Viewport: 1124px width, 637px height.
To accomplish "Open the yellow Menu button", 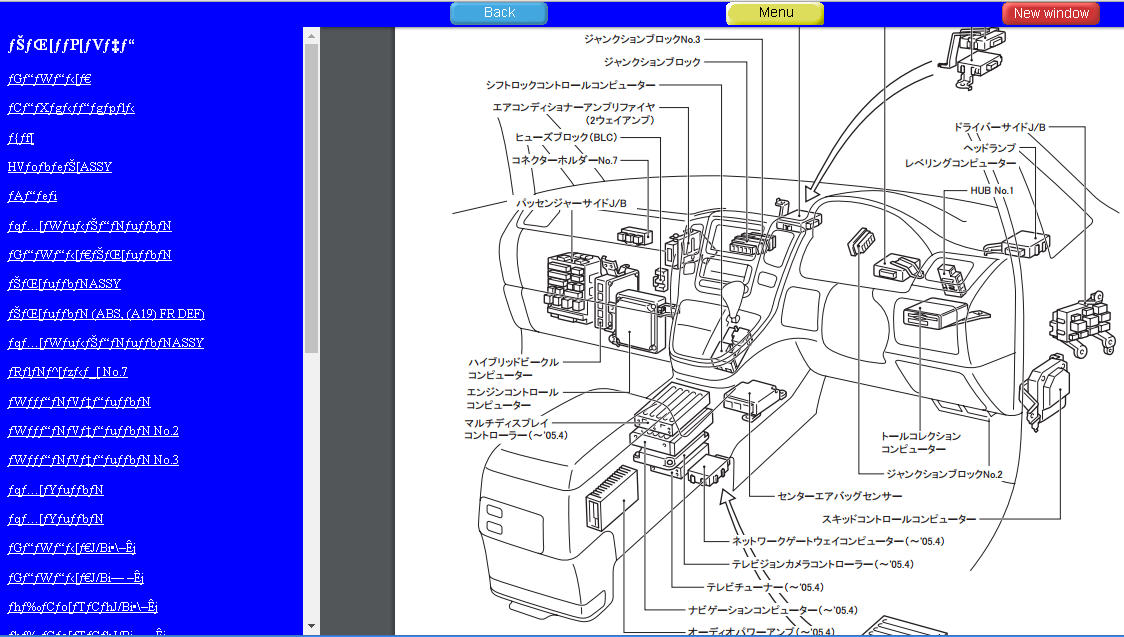I will [775, 13].
